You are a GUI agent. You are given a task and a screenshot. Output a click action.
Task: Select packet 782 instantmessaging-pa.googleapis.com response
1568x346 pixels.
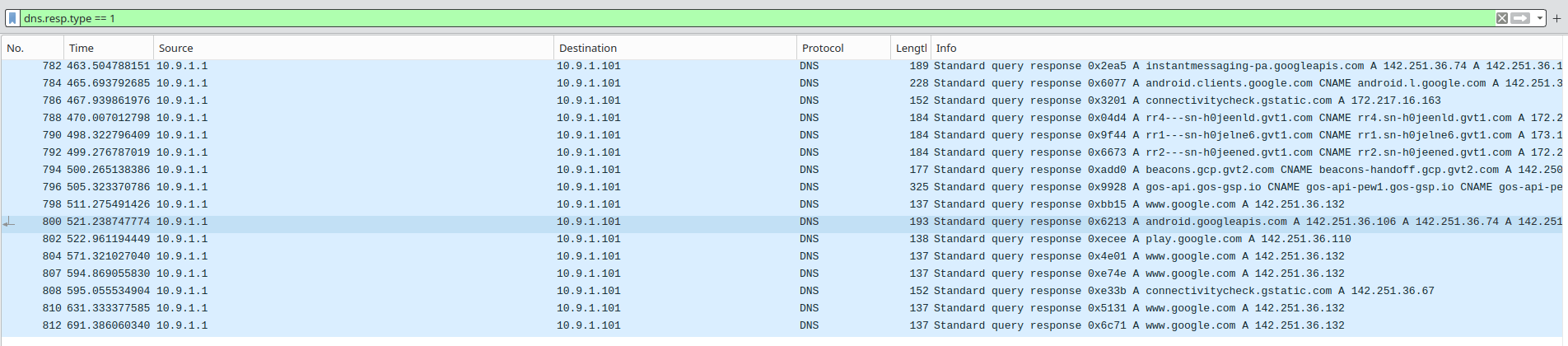click(x=782, y=66)
